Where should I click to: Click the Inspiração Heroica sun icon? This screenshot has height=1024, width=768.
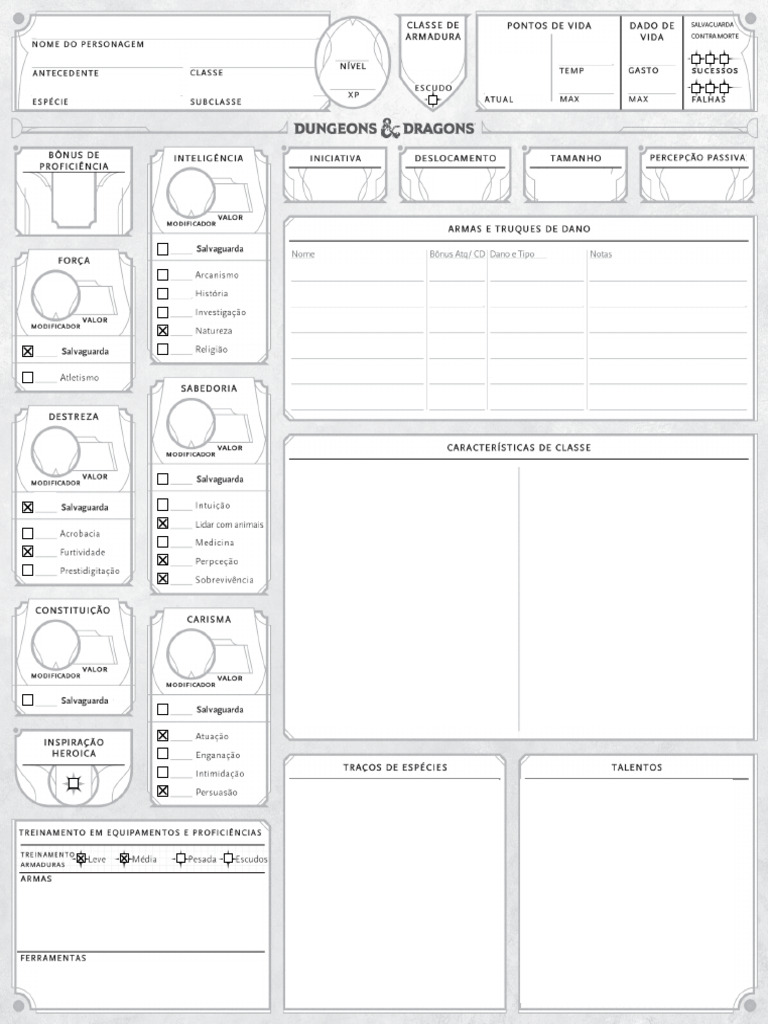[72, 784]
